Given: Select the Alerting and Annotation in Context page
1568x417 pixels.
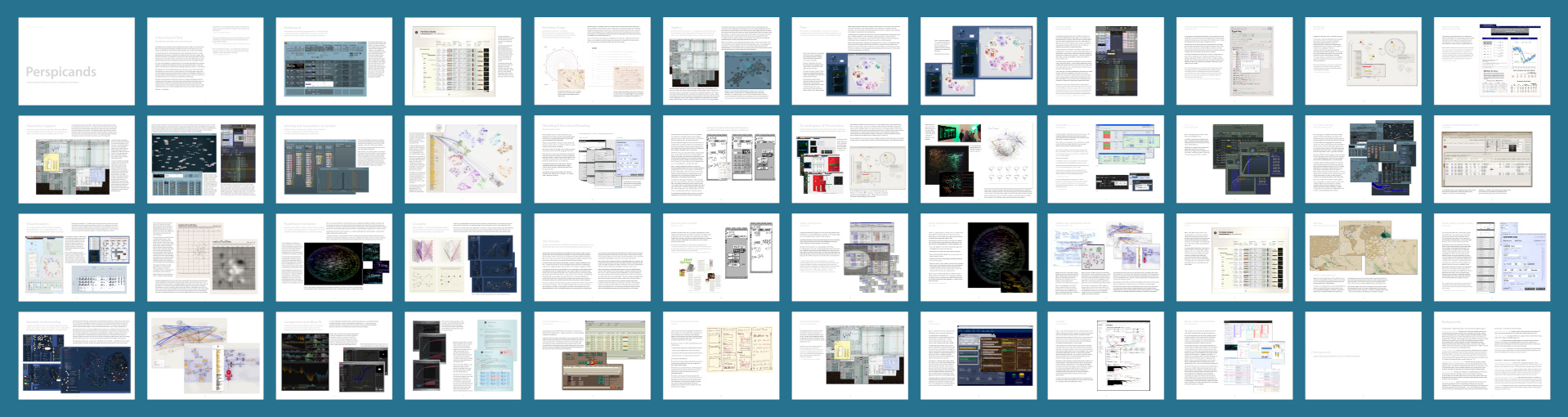Looking at the screenshot, I should [x=334, y=159].
